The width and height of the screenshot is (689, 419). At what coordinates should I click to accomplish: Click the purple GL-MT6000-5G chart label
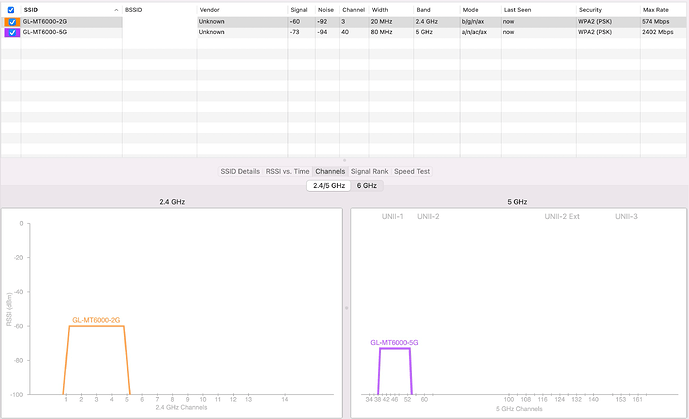(394, 343)
